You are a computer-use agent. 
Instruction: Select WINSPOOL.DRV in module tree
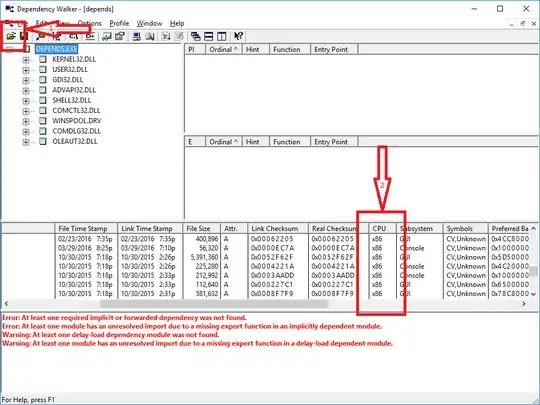point(76,121)
